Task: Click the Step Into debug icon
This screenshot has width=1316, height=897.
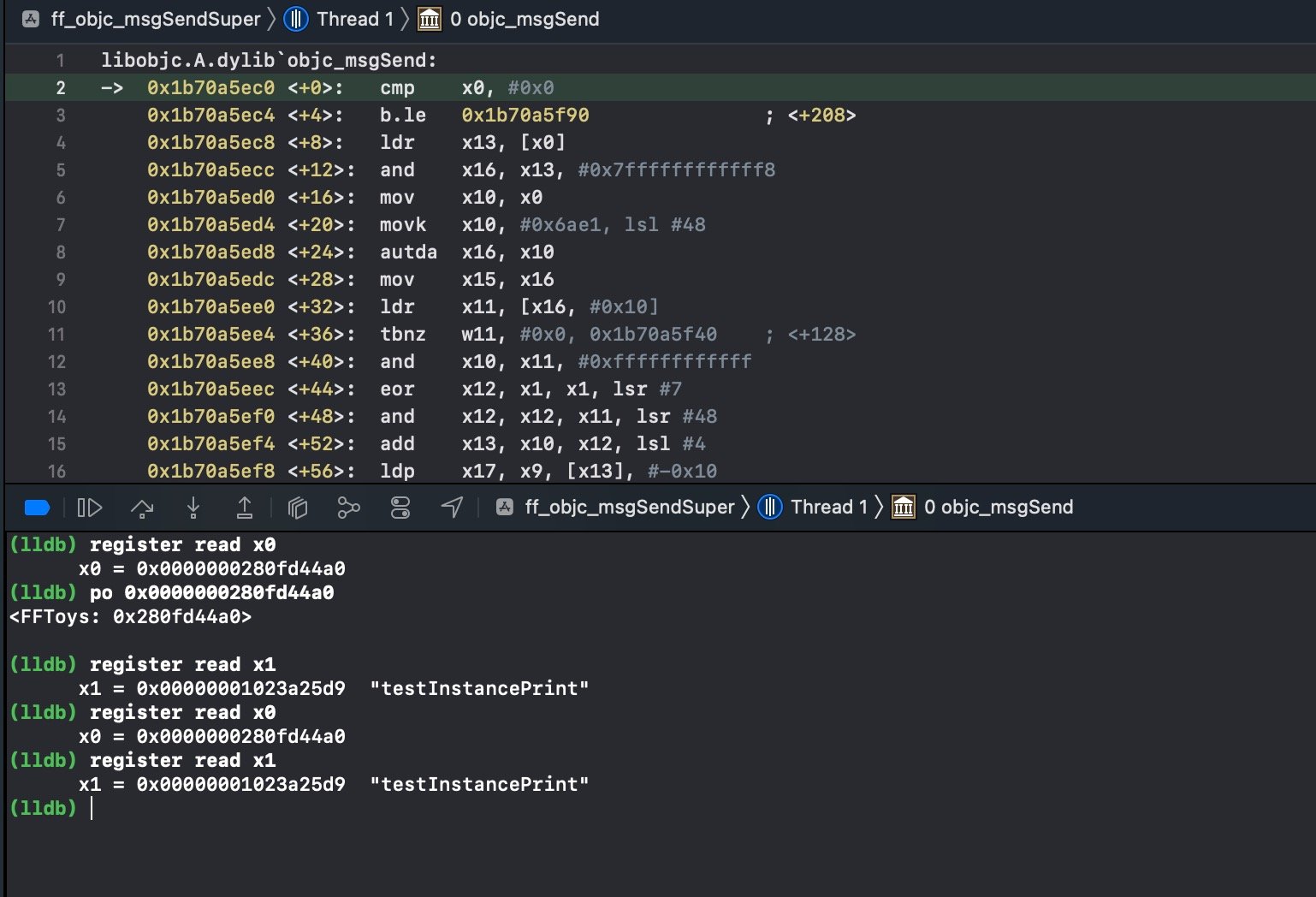Action: coord(193,508)
